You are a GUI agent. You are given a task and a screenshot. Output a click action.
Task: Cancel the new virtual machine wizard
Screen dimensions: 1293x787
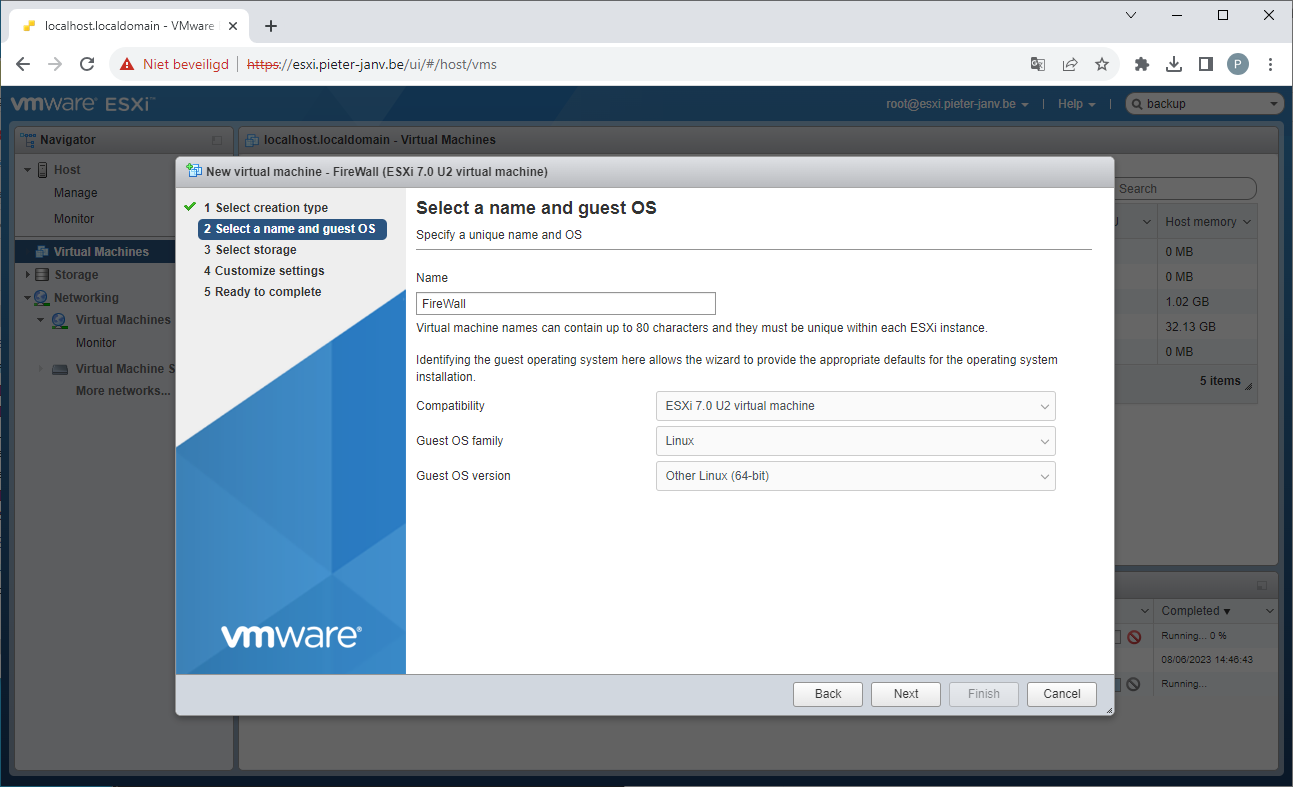click(x=1061, y=694)
